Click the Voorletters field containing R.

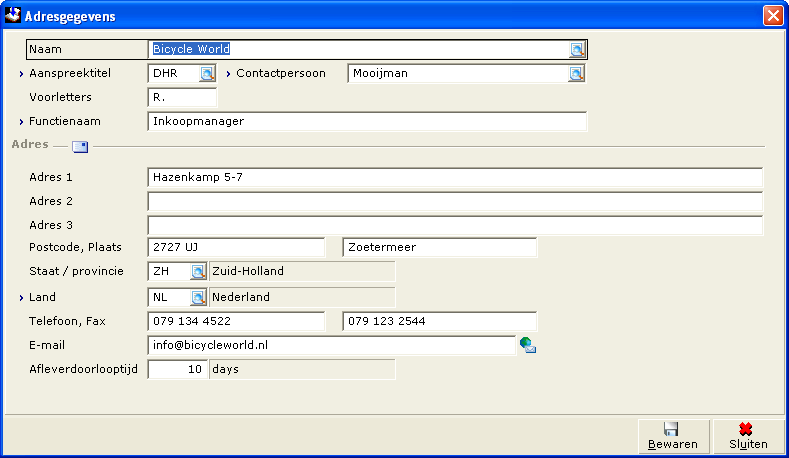point(182,98)
